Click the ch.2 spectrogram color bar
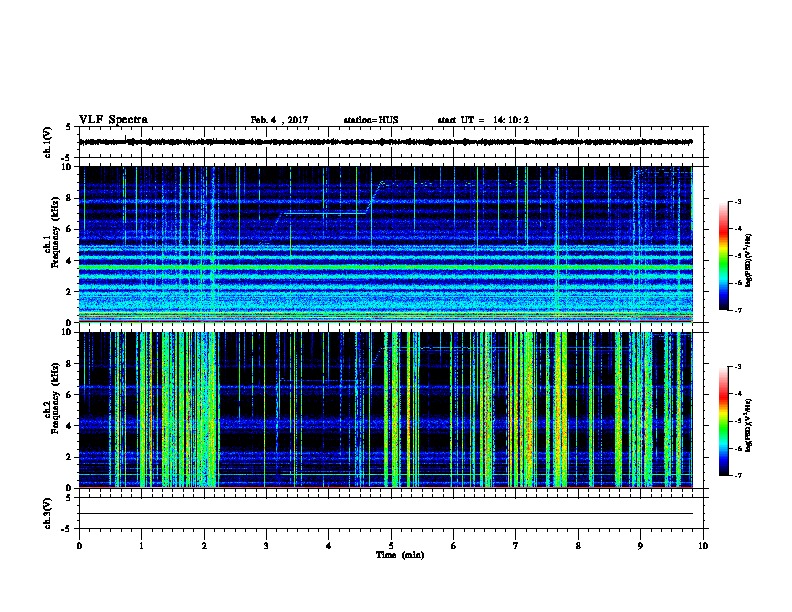 (x=724, y=421)
